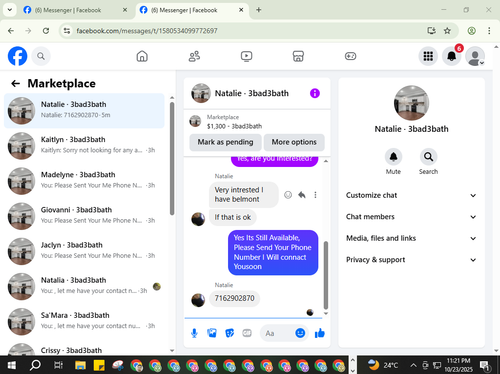Viewport: 500px width, 374px height.
Task: Choose a sticker icon
Action: click(230, 333)
